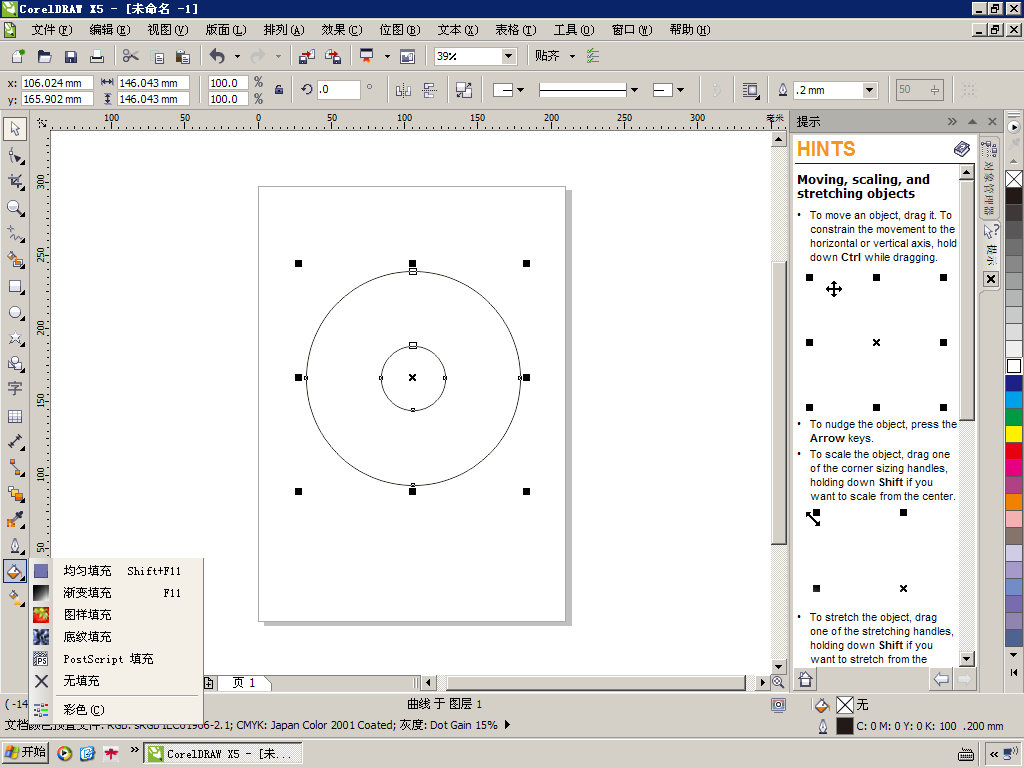Click the Wrap text icon

pos(750,90)
